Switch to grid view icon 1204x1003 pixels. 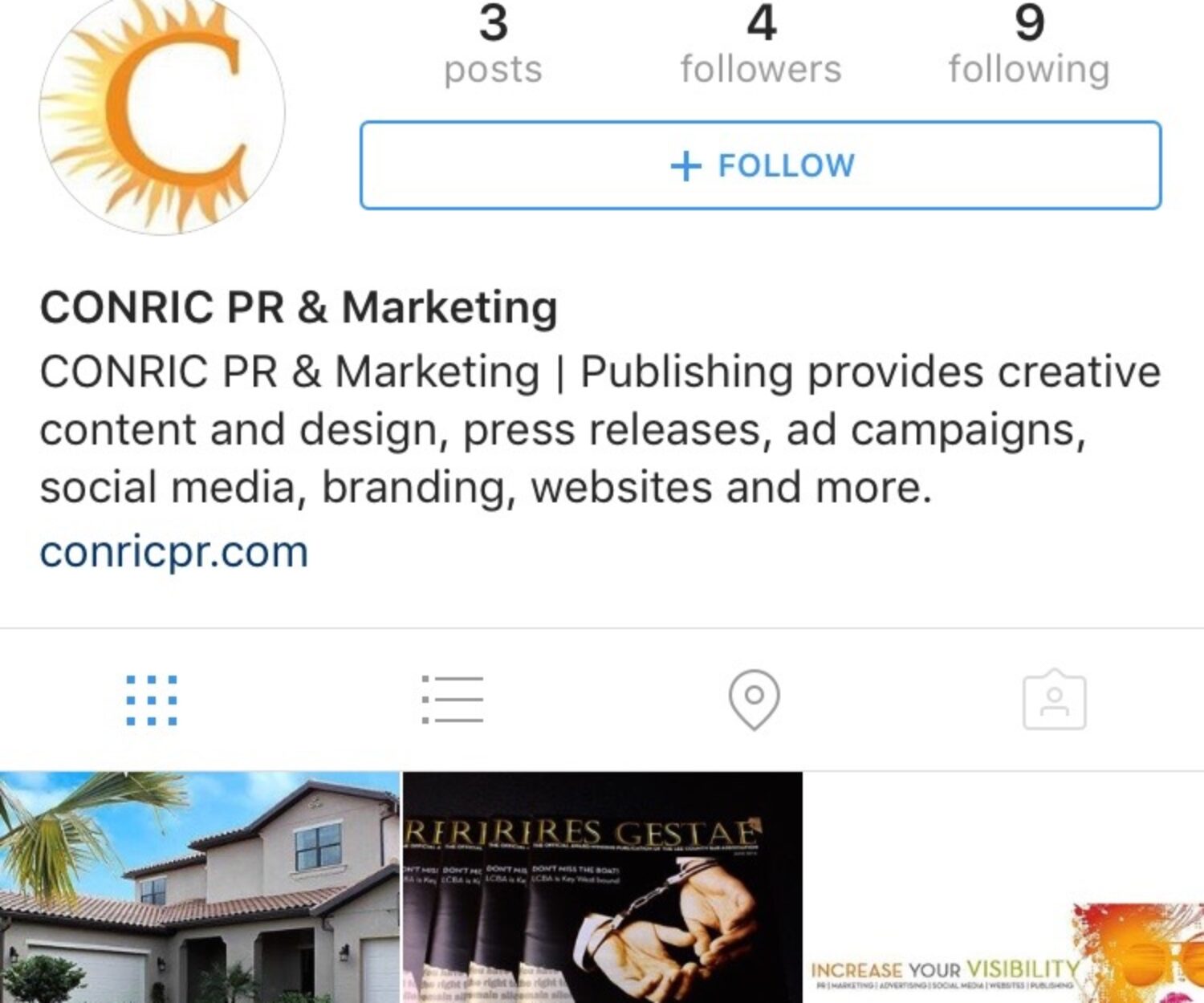(151, 700)
